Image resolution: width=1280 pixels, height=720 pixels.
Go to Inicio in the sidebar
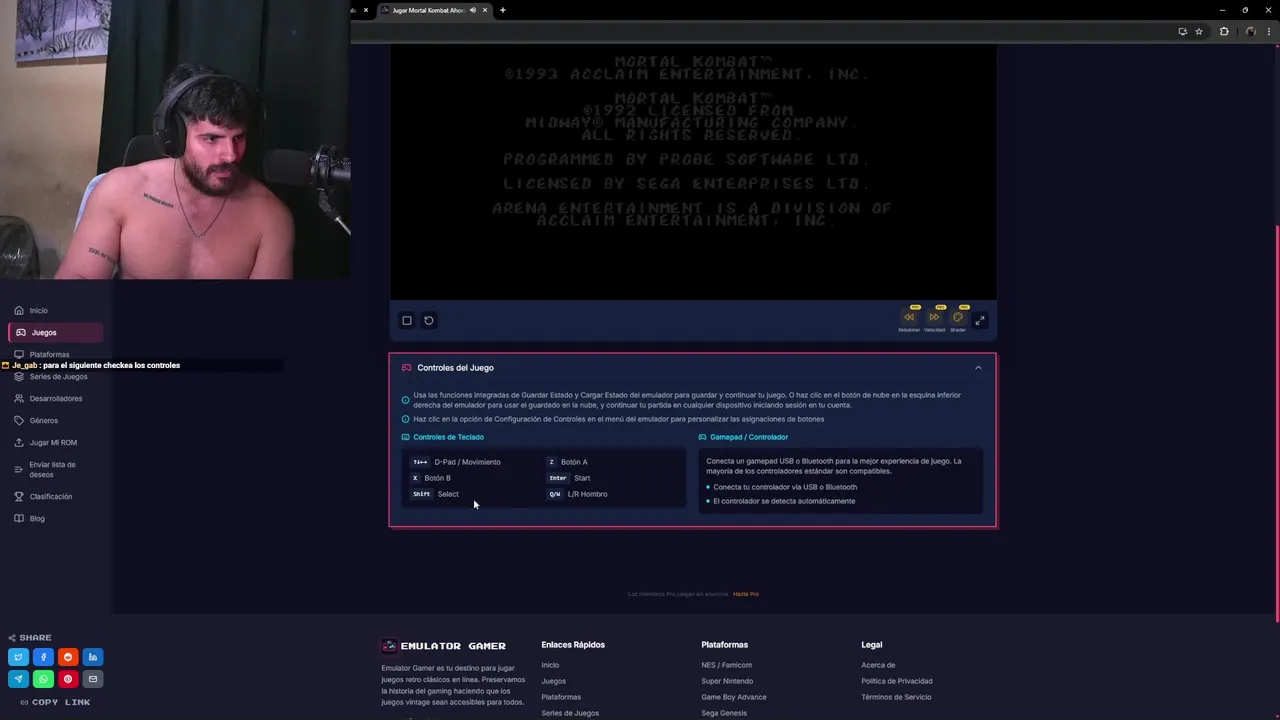point(56,310)
